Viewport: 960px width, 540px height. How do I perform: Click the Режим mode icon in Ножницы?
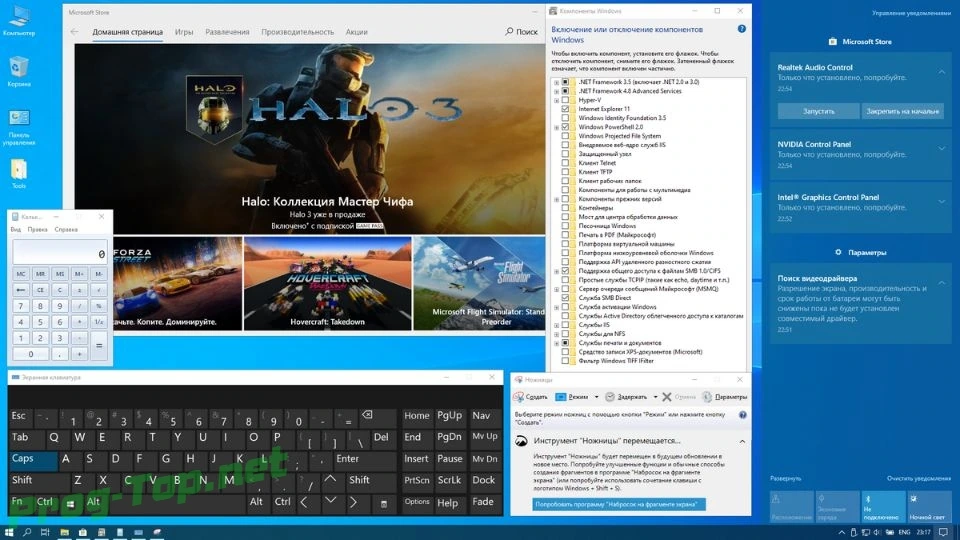(560, 397)
